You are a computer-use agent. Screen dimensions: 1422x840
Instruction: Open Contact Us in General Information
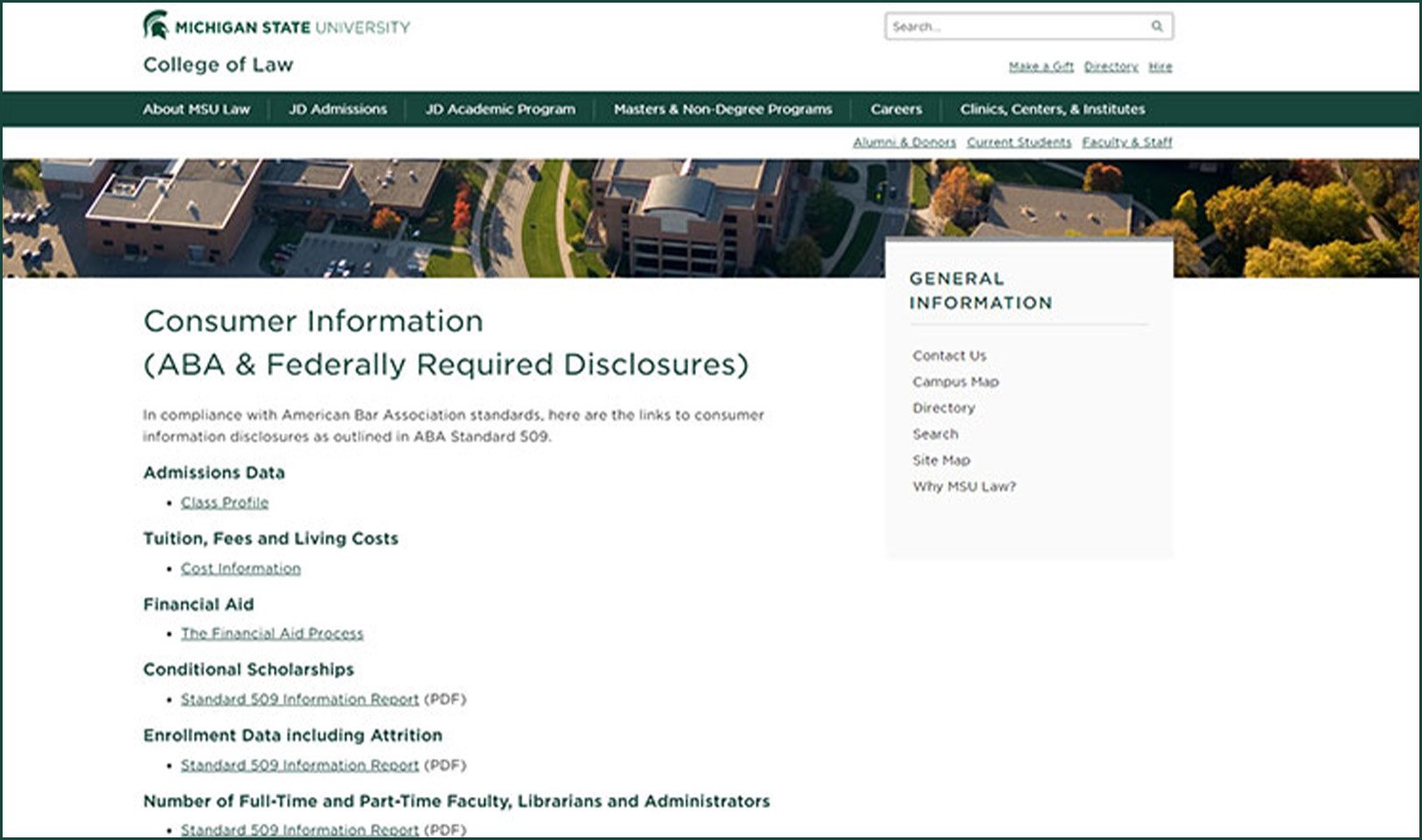click(949, 356)
